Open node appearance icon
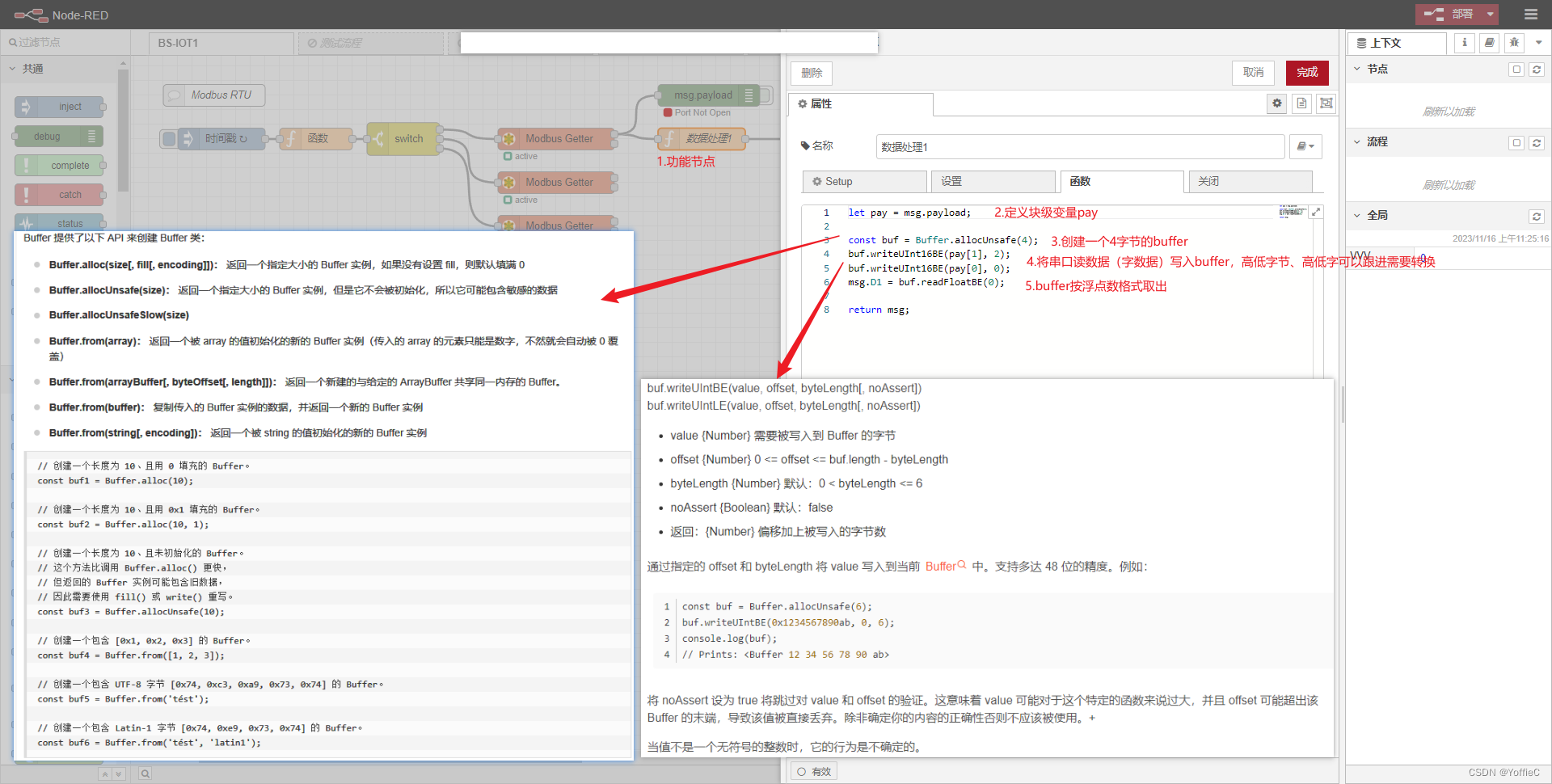The image size is (1552, 784). click(1326, 103)
